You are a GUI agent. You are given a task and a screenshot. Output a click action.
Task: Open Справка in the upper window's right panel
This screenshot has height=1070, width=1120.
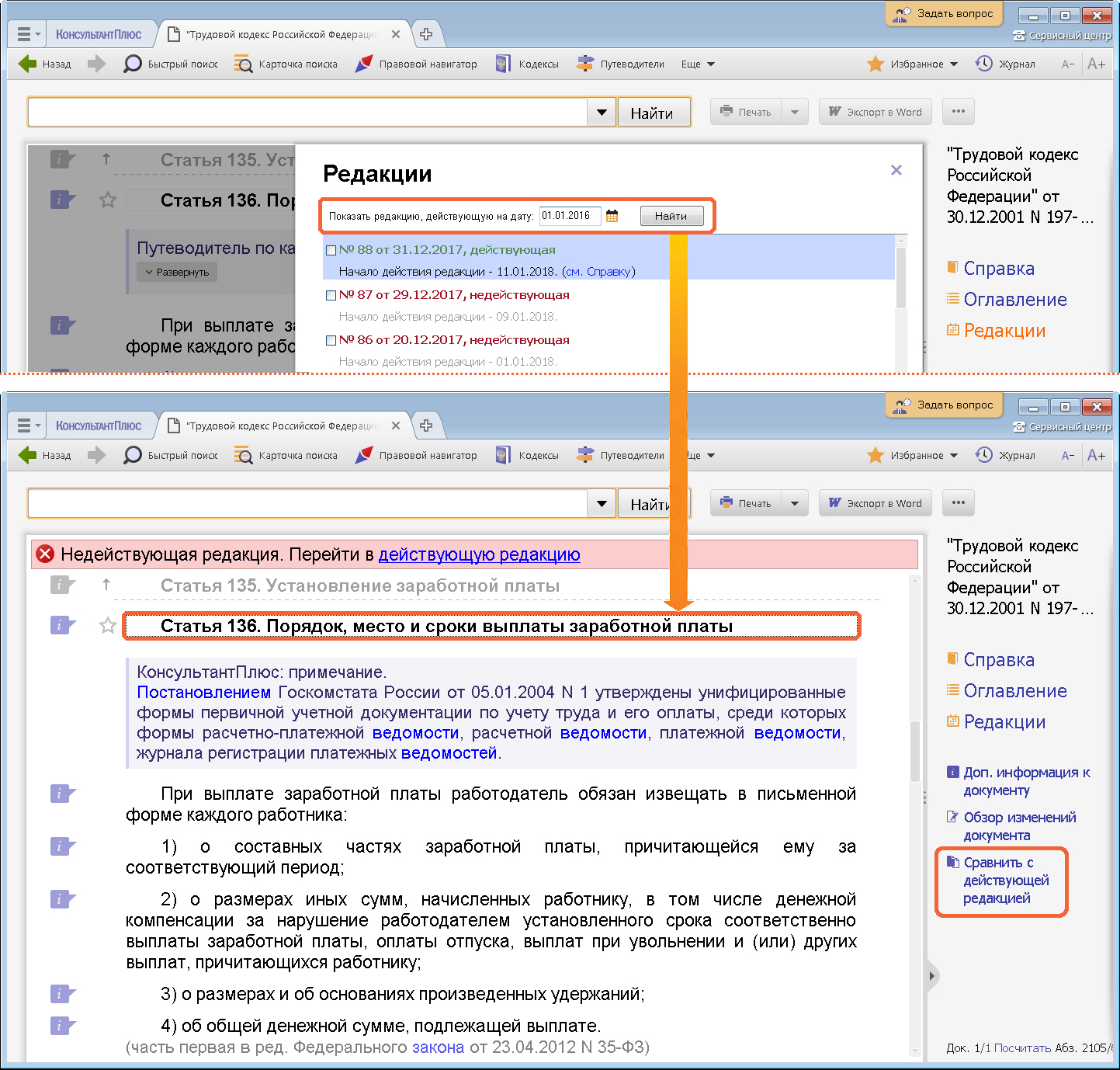[991, 268]
